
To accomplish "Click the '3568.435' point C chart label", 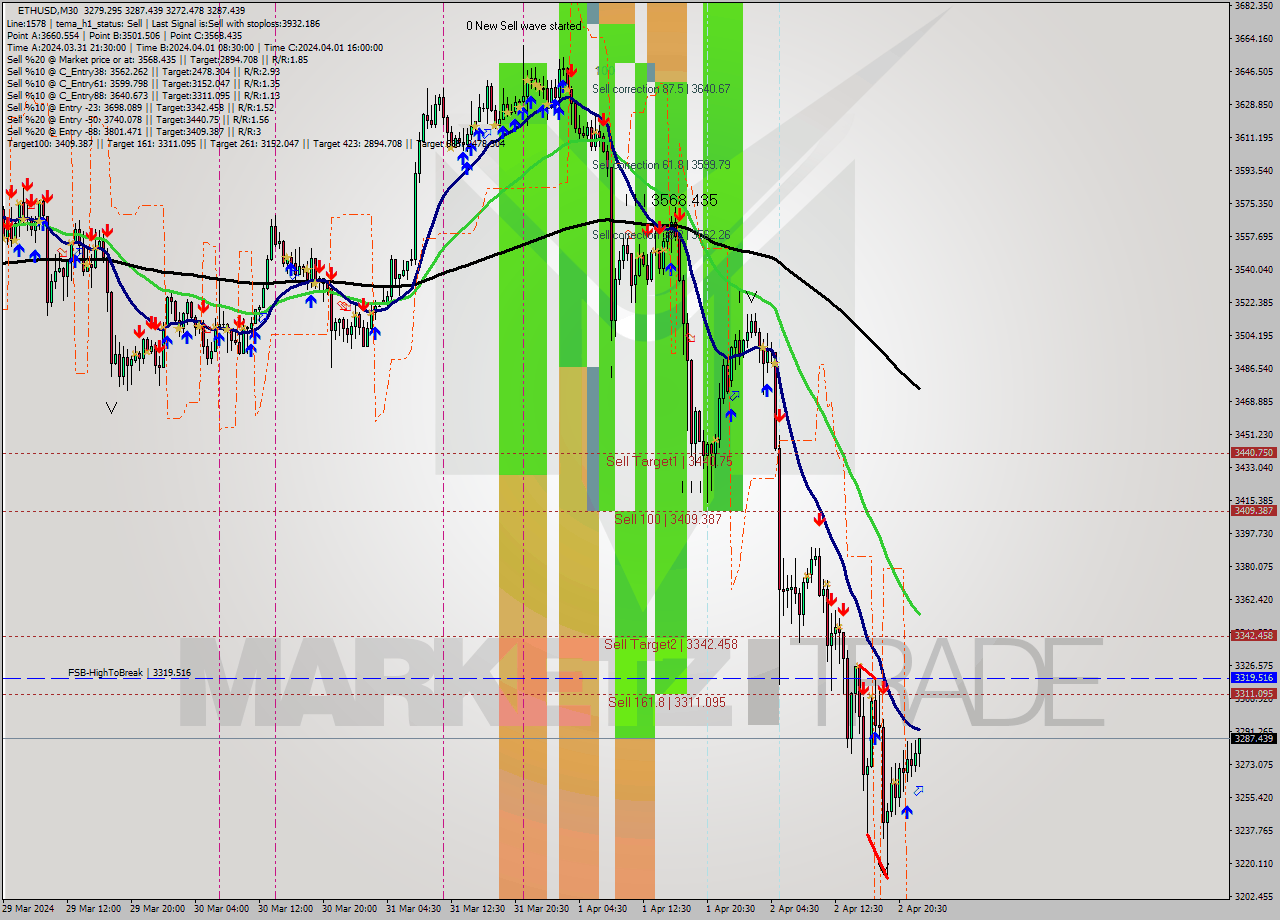I will pyautogui.click(x=684, y=201).
